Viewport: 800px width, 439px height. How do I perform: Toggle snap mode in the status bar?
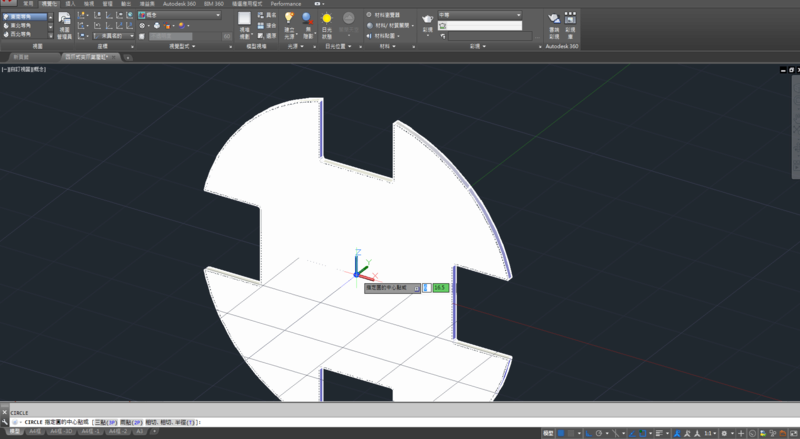(571, 433)
